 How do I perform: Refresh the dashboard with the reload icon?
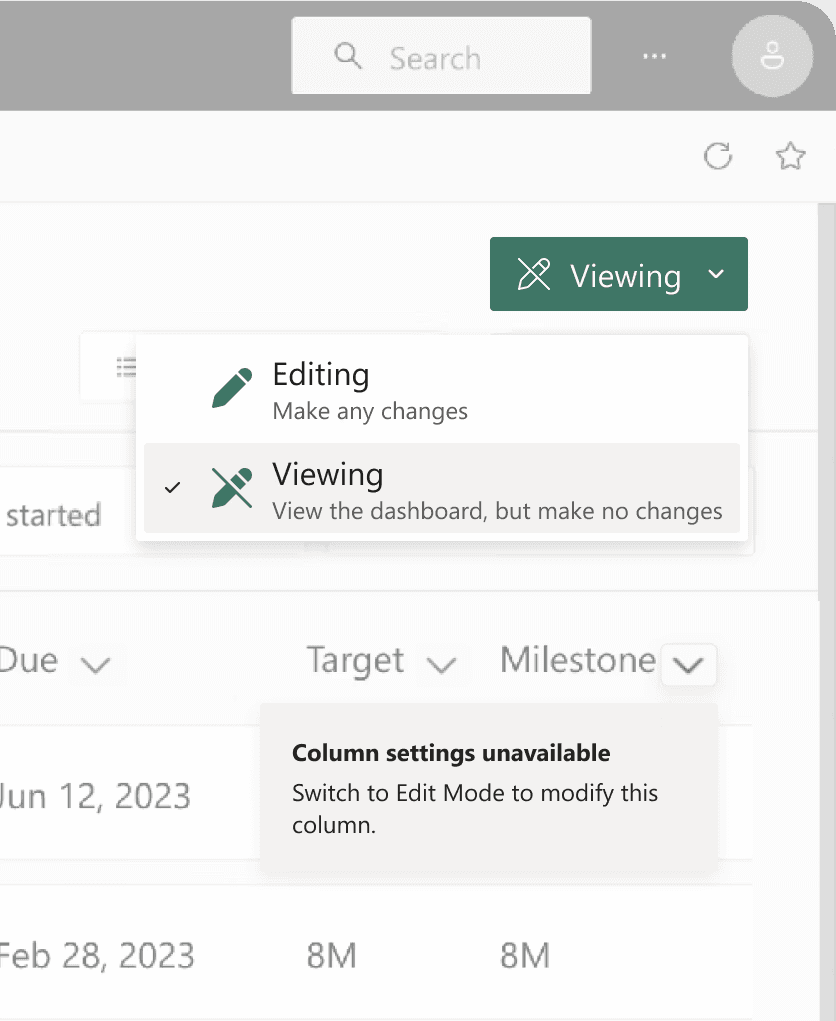point(718,156)
